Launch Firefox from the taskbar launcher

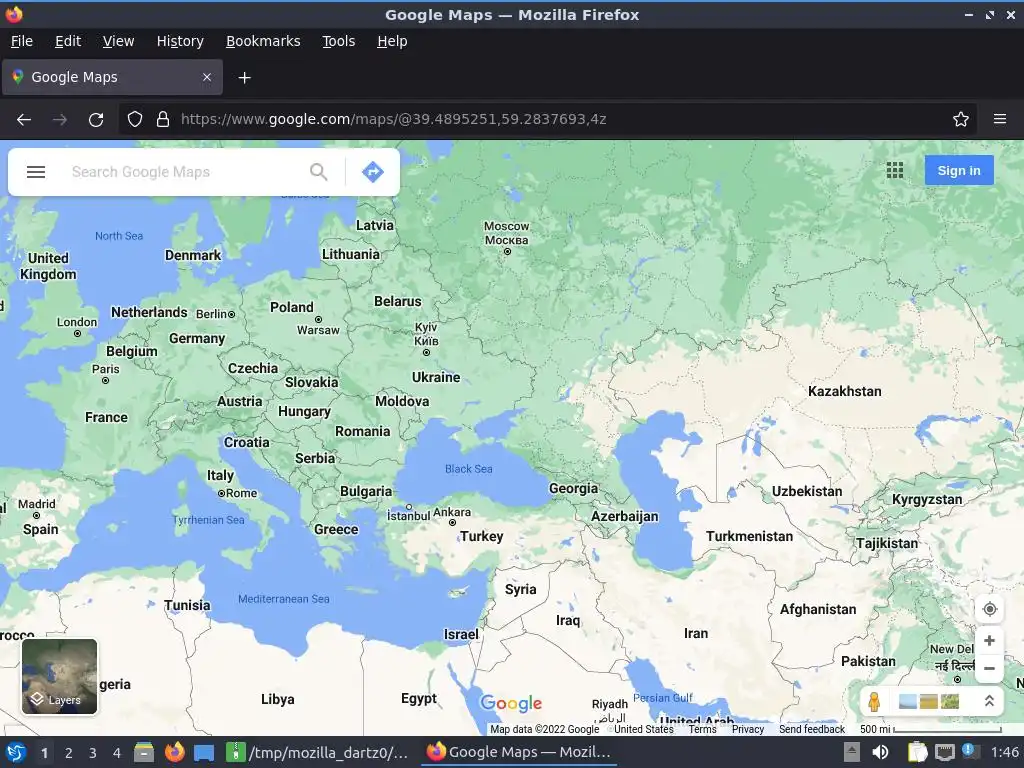coord(174,752)
